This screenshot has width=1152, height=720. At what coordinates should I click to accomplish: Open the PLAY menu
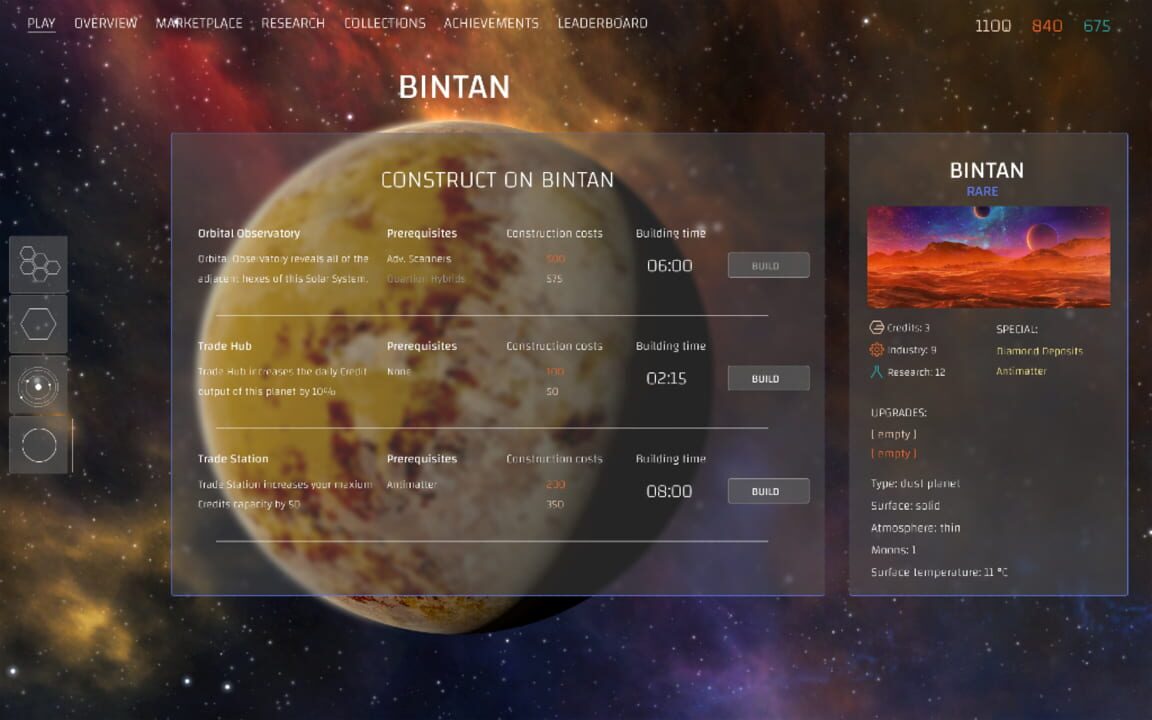41,22
